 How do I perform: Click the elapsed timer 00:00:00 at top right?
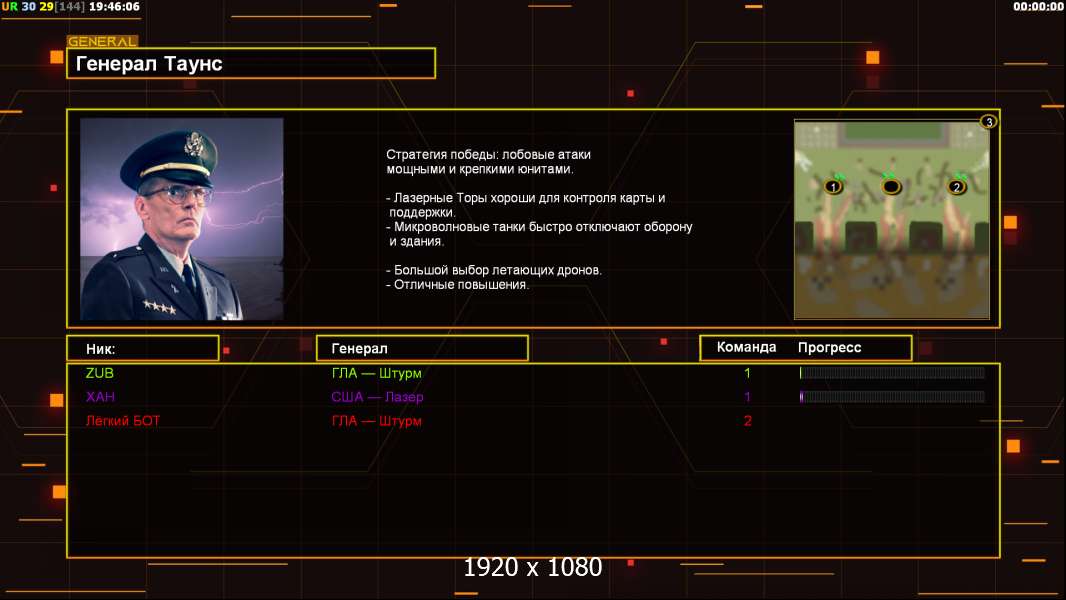1037,7
